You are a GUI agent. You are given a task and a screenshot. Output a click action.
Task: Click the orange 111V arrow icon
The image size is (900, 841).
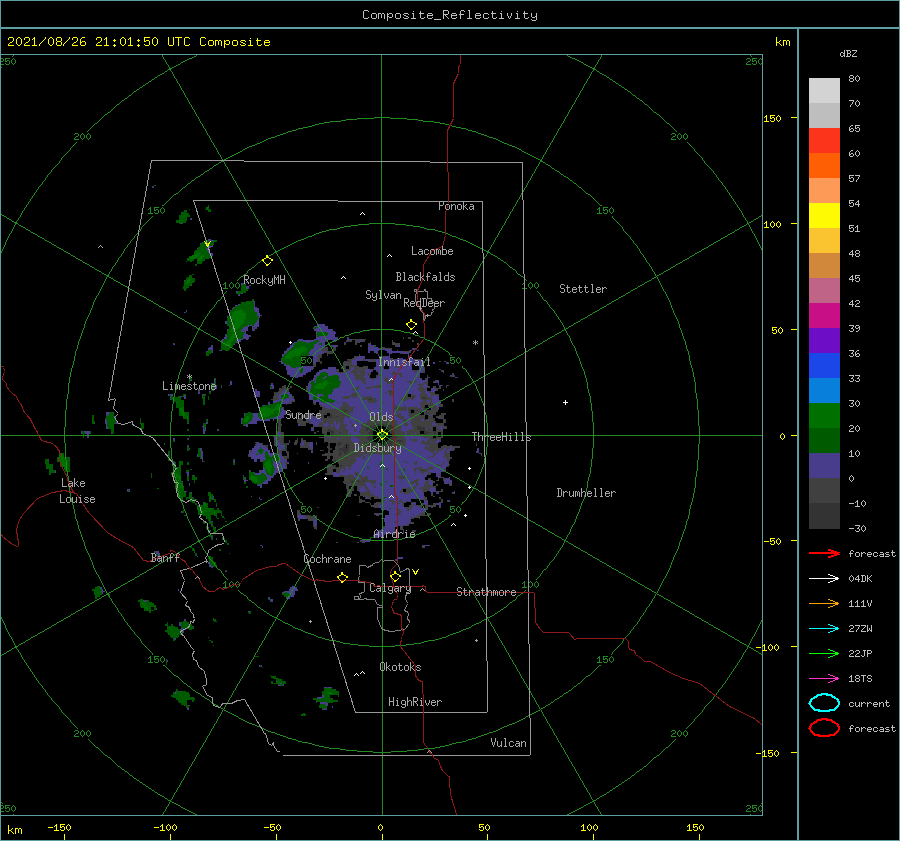click(824, 603)
